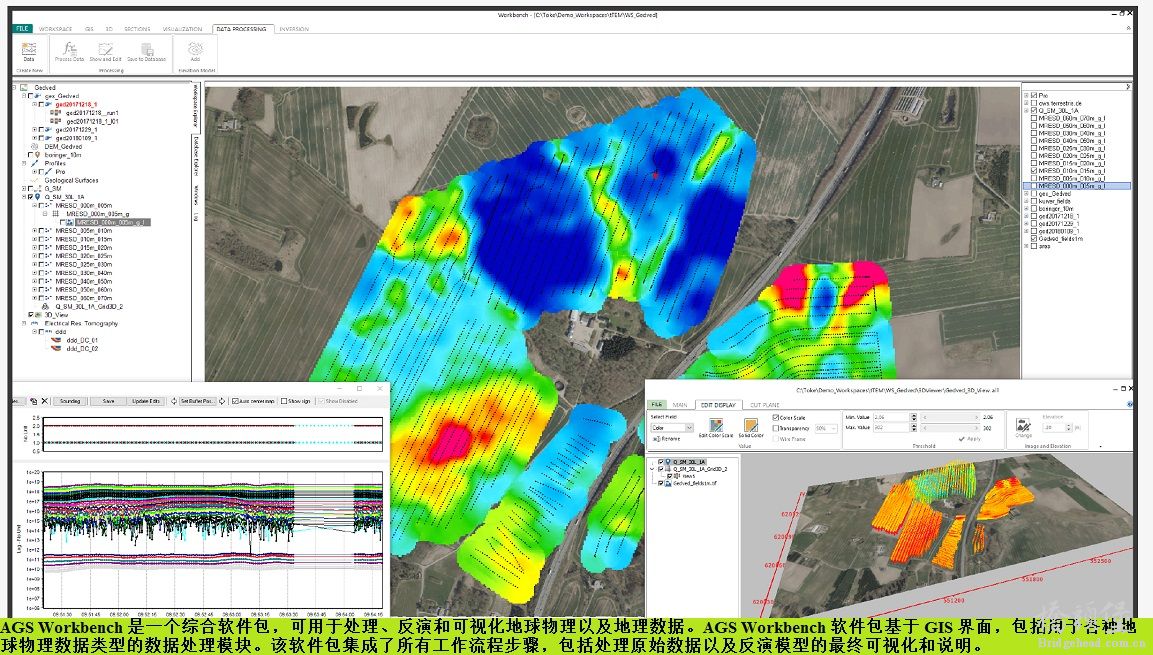
Task: Click the copy icon in data plot toolbar
Action: 33,401
